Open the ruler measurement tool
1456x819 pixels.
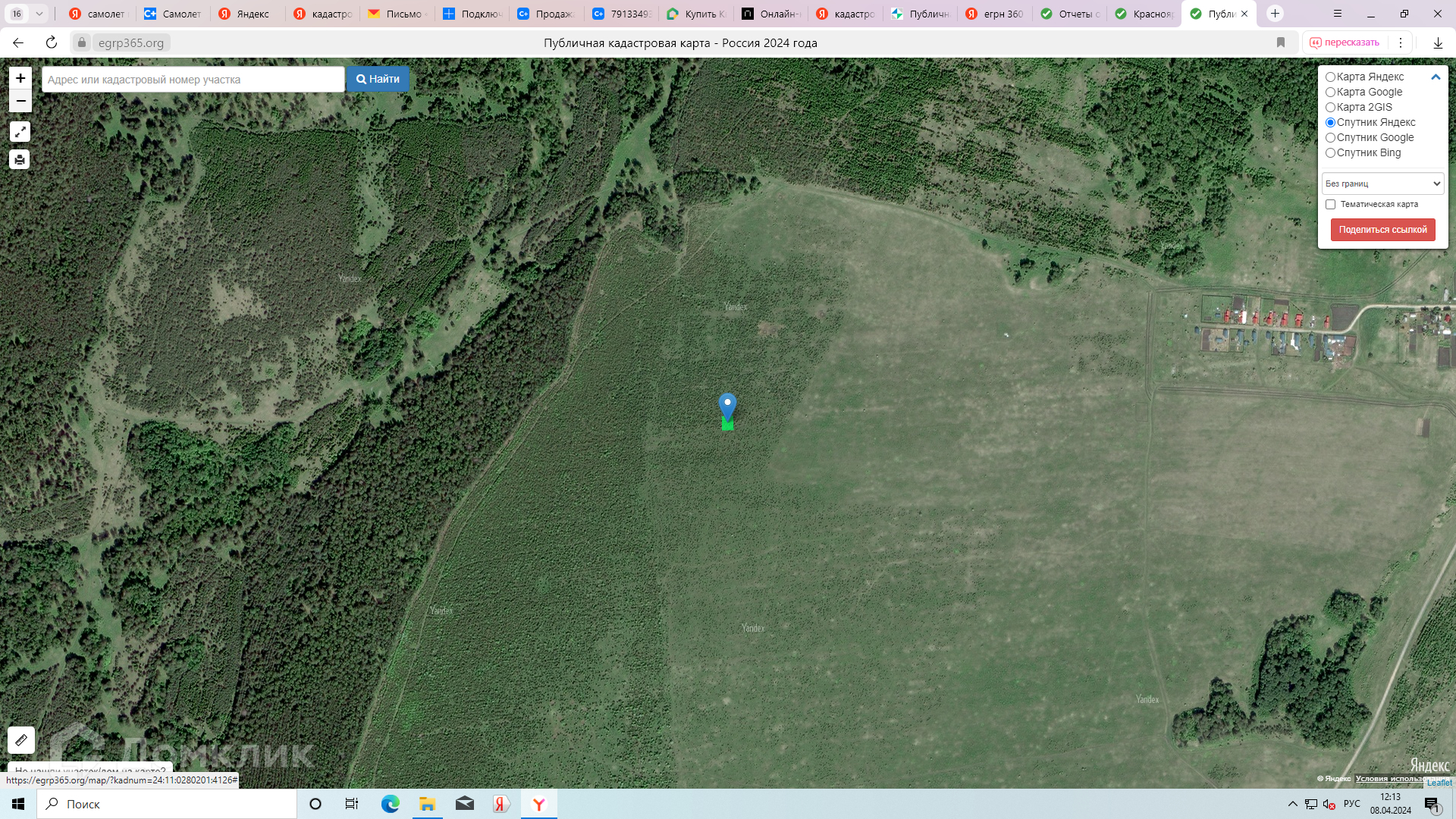[x=21, y=739]
